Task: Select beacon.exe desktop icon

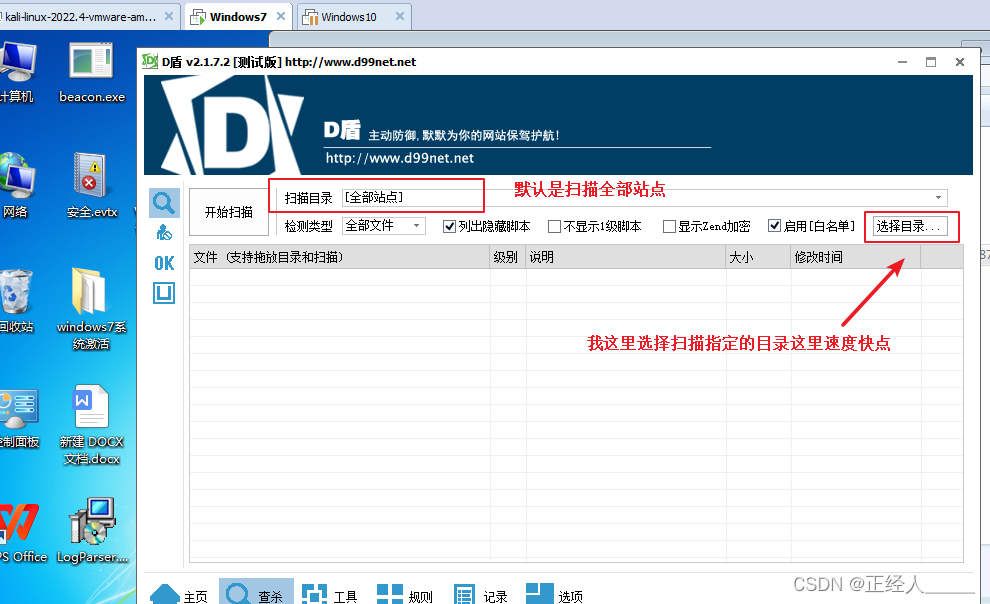Action: 92,73
